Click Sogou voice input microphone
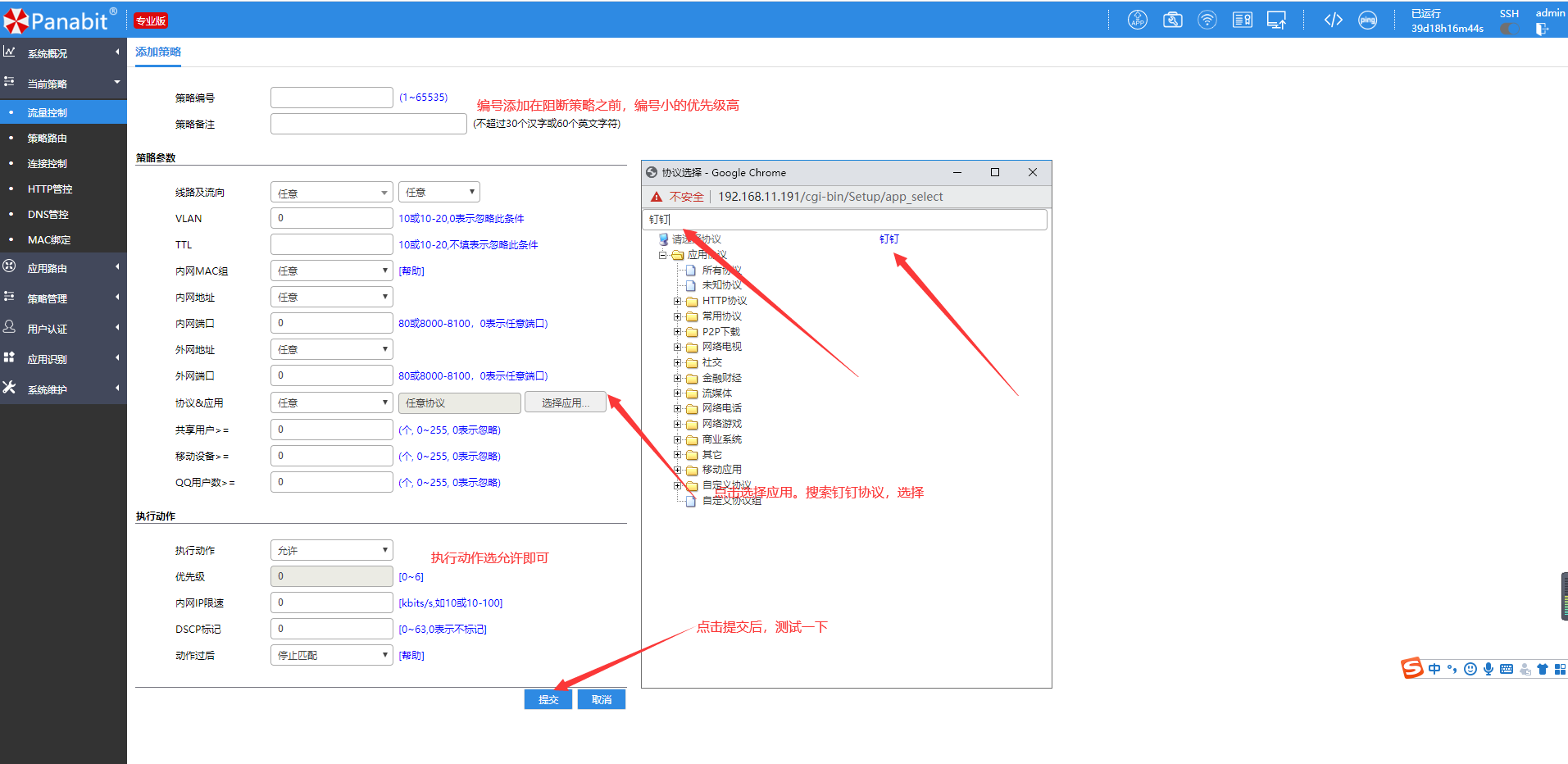 1488,669
